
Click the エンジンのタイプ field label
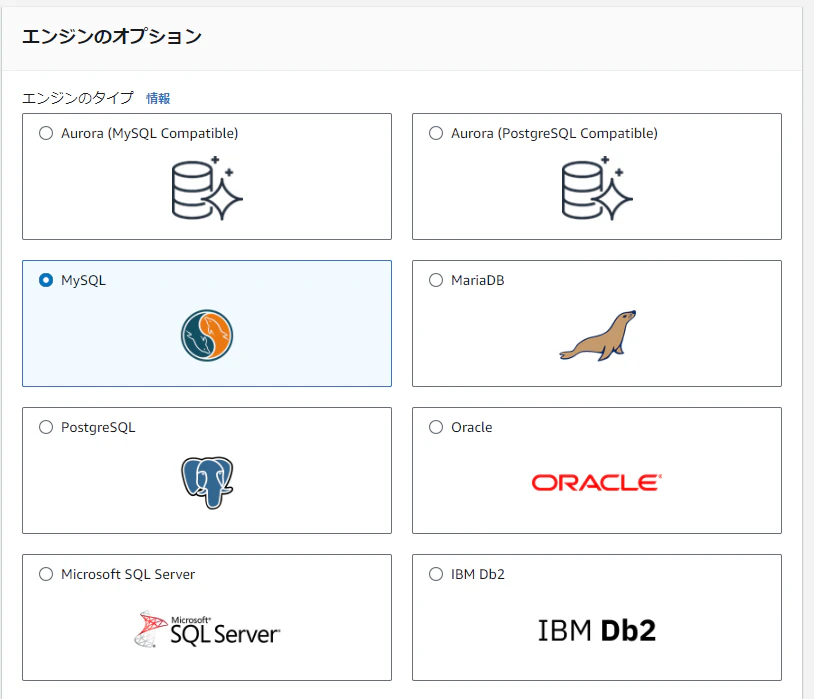[78, 98]
